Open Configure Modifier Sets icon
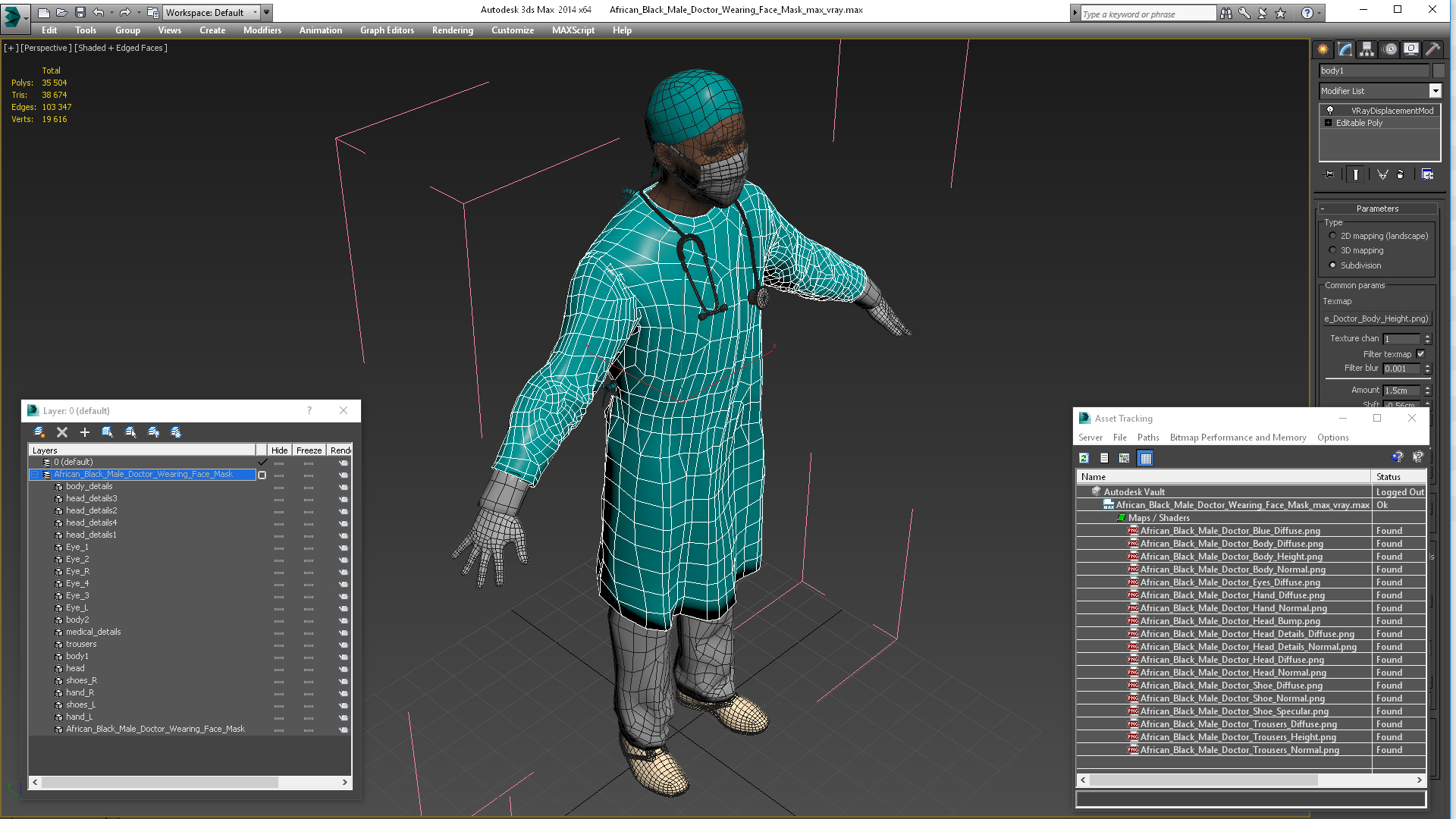This screenshot has height=819, width=1456. (1428, 174)
